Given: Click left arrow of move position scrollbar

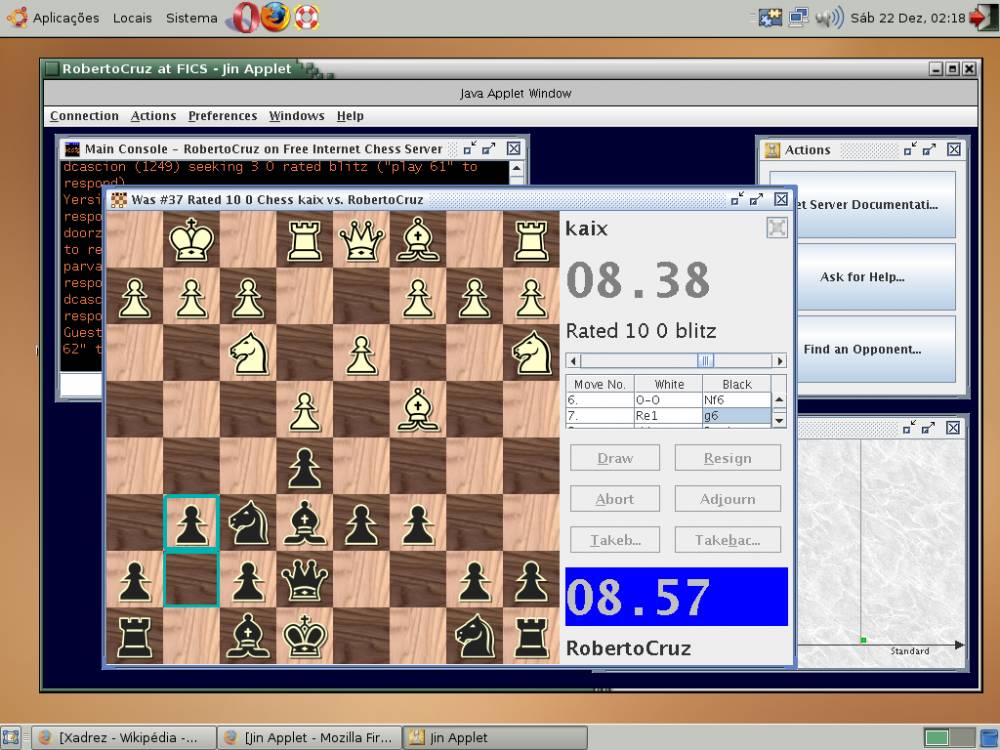Looking at the screenshot, I should [x=573, y=360].
